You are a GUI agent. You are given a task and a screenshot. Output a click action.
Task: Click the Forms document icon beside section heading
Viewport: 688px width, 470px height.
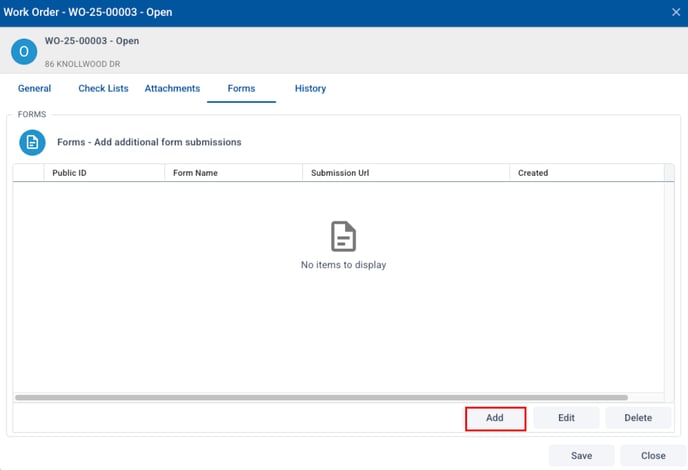32,143
